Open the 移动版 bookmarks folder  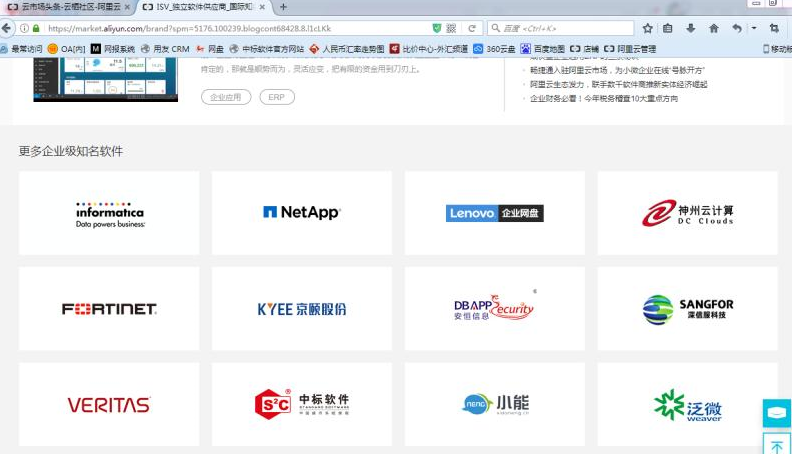(777, 49)
